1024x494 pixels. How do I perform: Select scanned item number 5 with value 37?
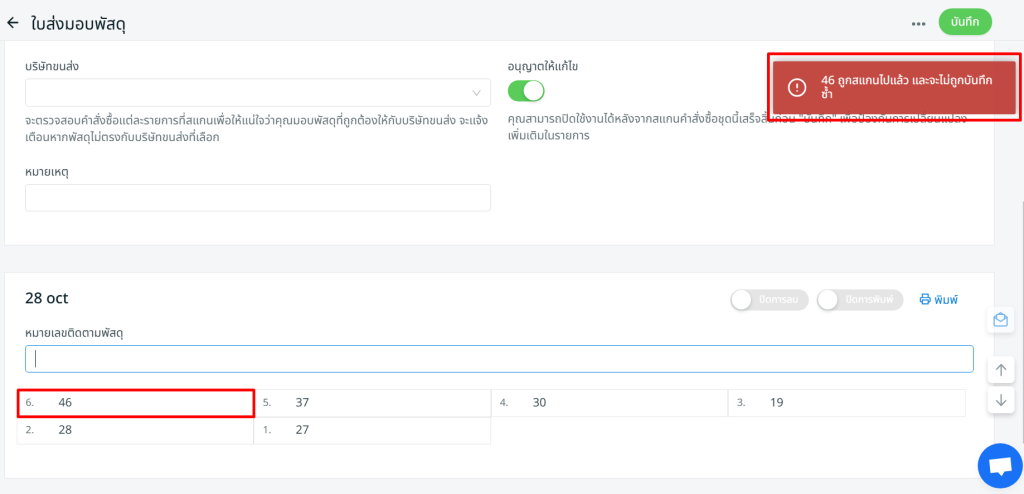[372, 403]
